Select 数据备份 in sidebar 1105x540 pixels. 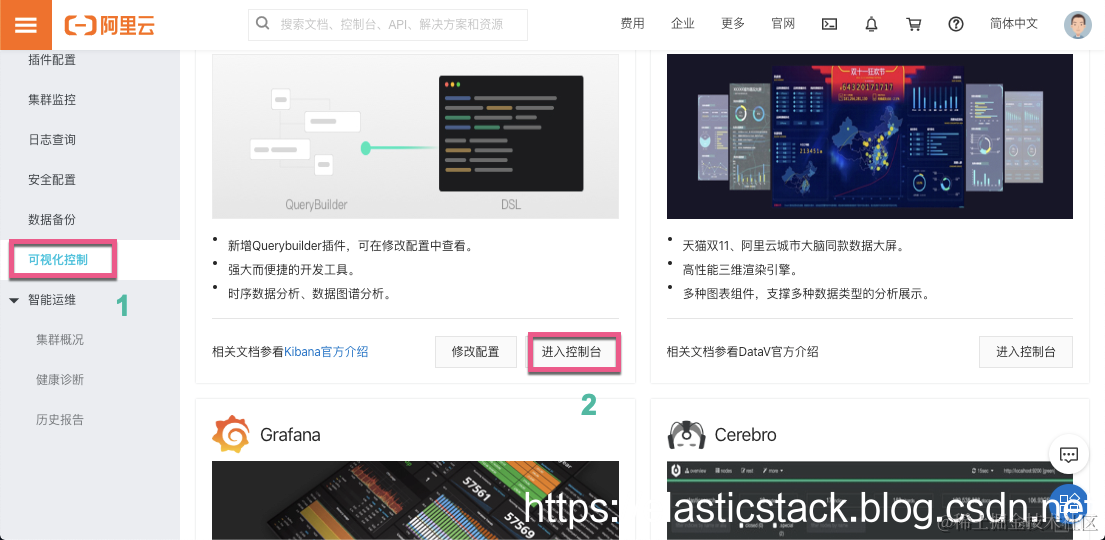tap(51, 219)
